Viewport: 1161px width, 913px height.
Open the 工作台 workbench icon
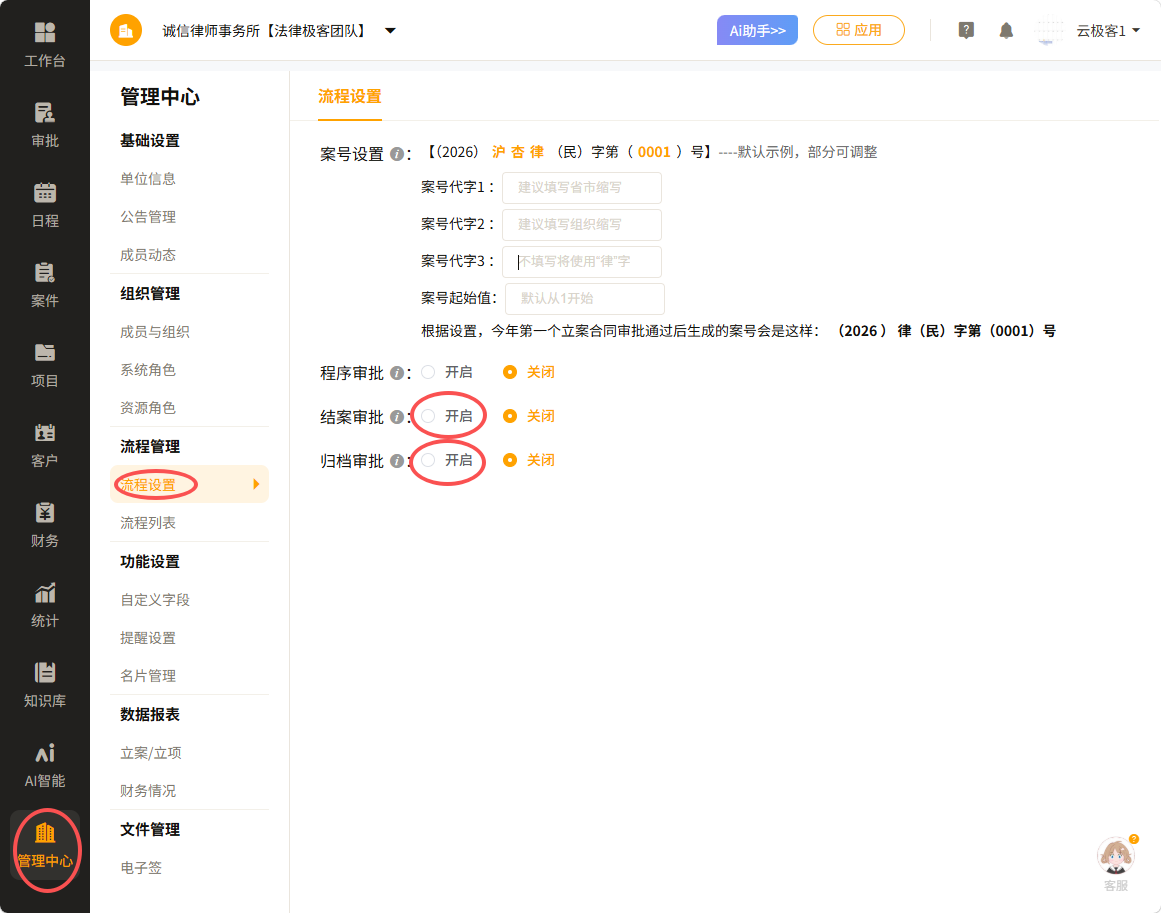pos(44,44)
